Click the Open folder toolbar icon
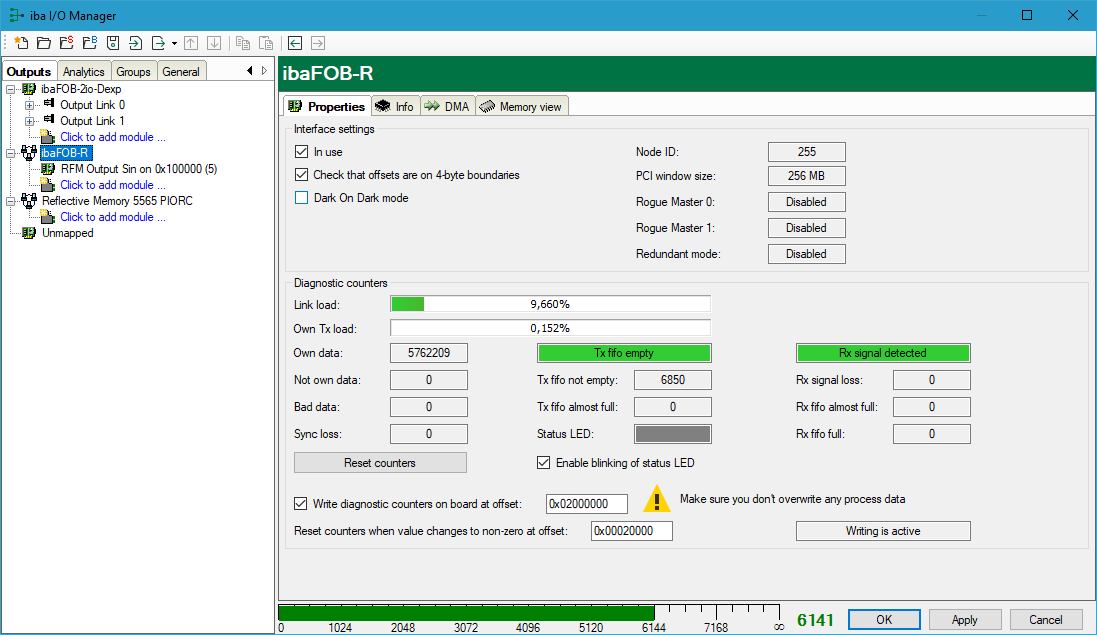 [x=43, y=43]
